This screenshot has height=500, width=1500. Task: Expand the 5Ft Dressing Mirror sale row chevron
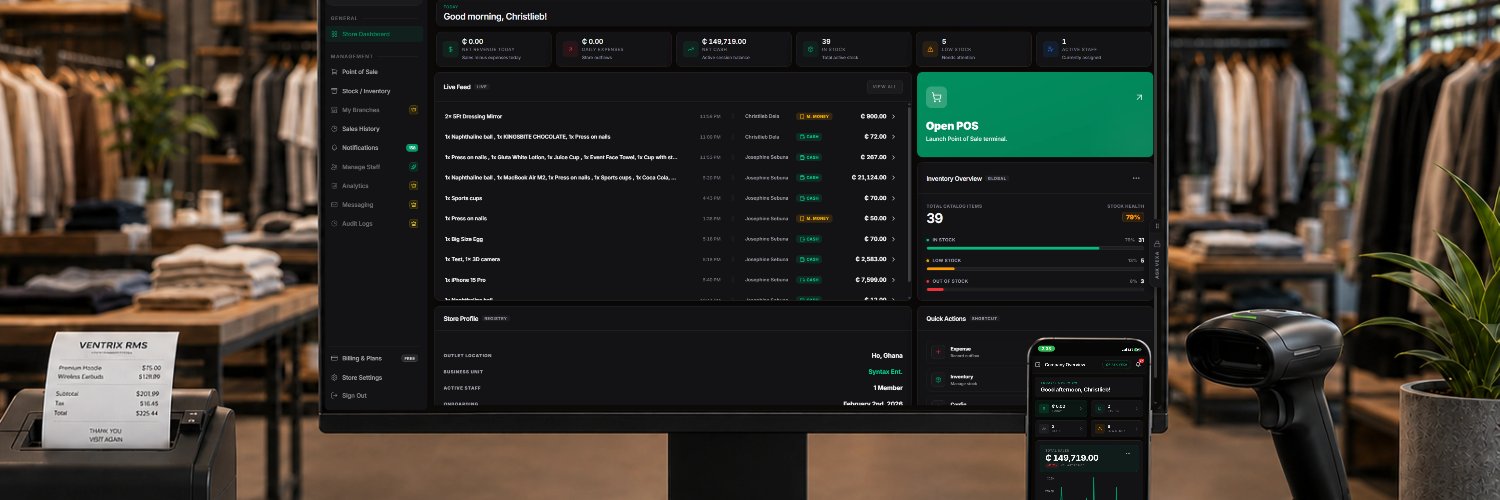pos(893,116)
